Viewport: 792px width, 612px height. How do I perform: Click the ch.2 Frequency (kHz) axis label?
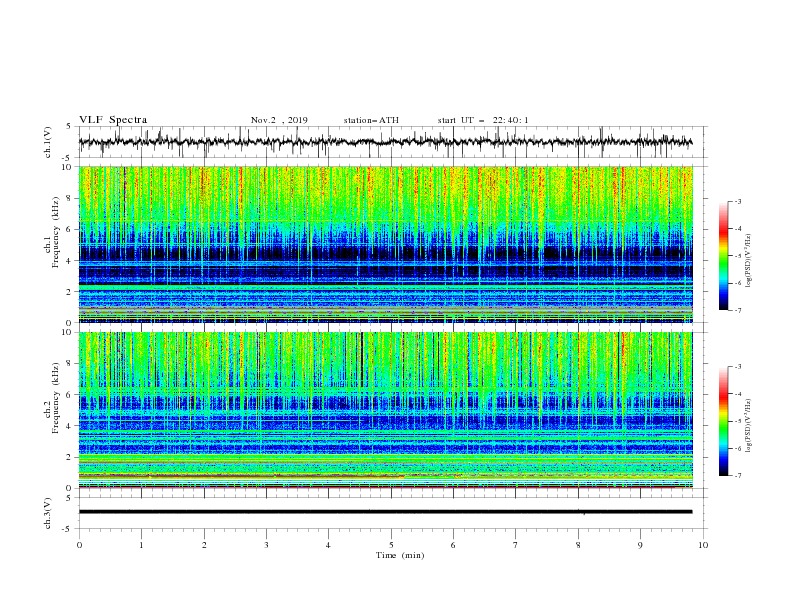click(x=52, y=397)
